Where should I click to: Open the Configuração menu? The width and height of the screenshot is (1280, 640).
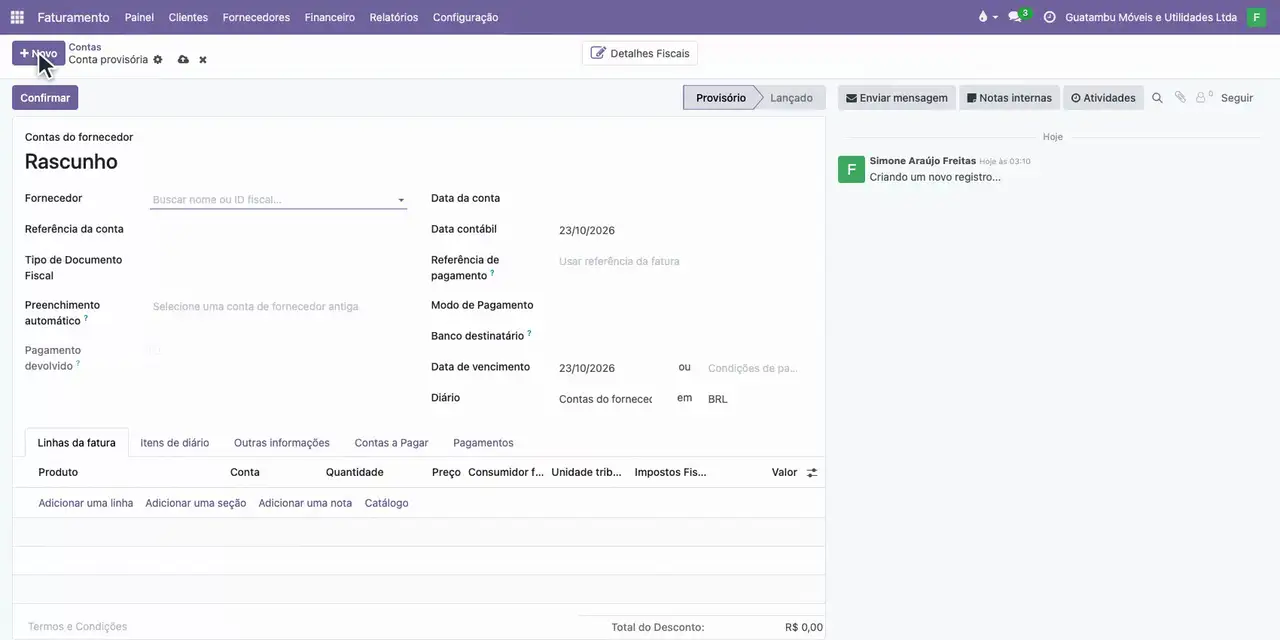click(x=465, y=17)
